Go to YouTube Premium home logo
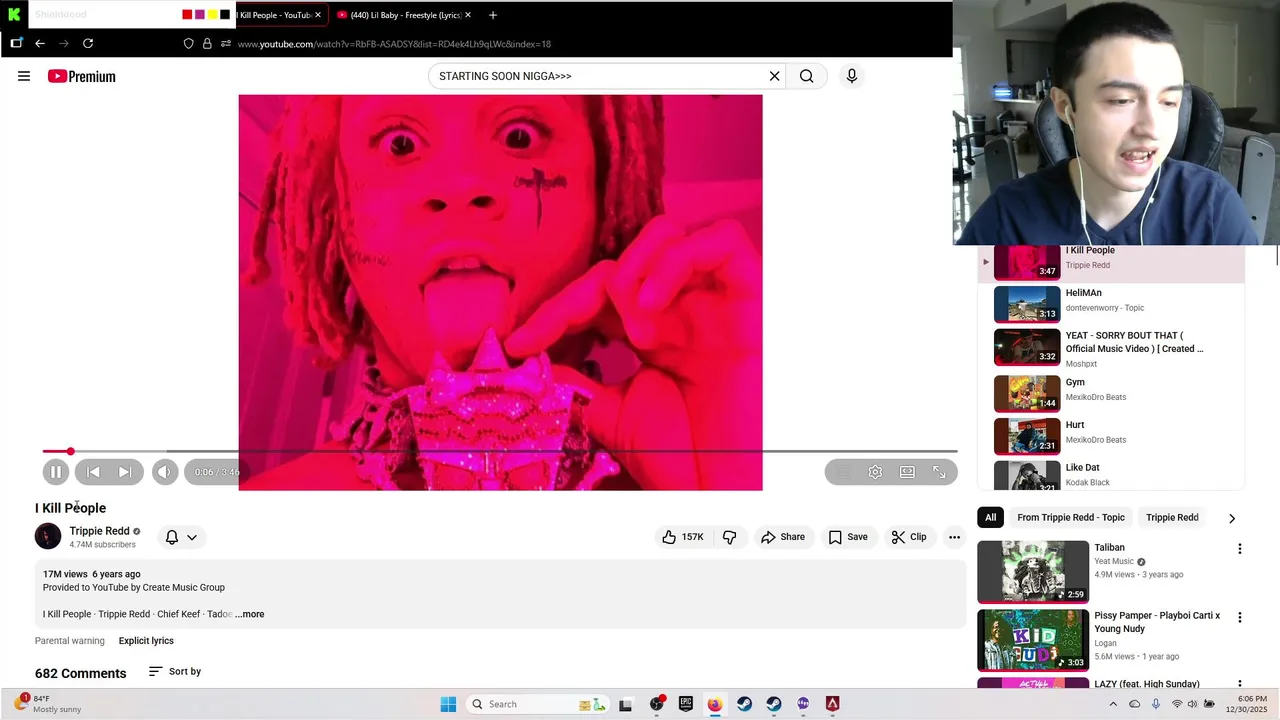Viewport: 1280px width, 720px height. click(x=82, y=76)
